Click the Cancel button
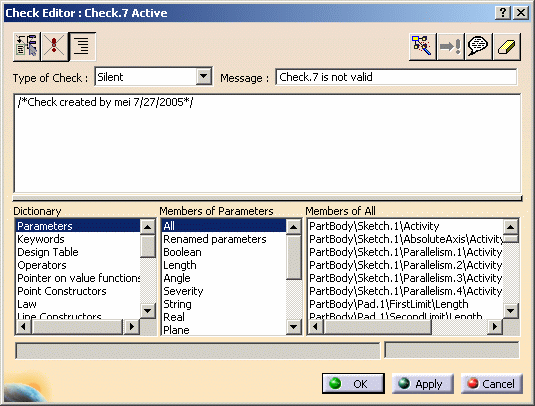 pyautogui.click(x=492, y=383)
